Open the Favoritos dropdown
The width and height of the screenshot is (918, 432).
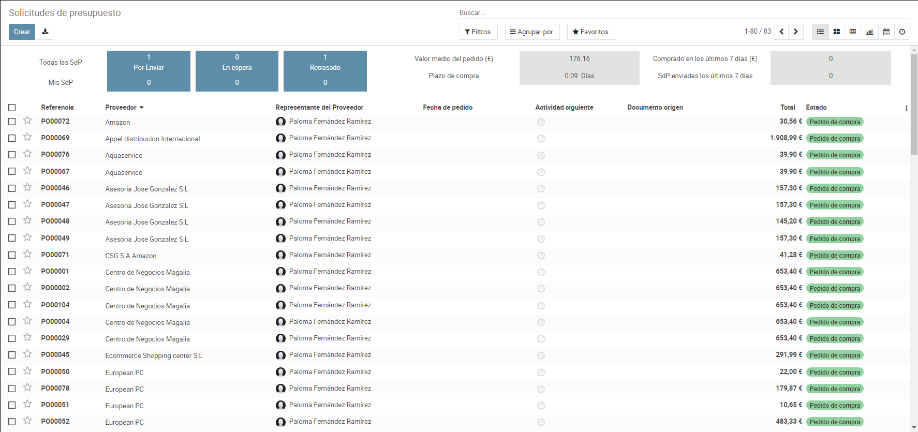click(590, 32)
